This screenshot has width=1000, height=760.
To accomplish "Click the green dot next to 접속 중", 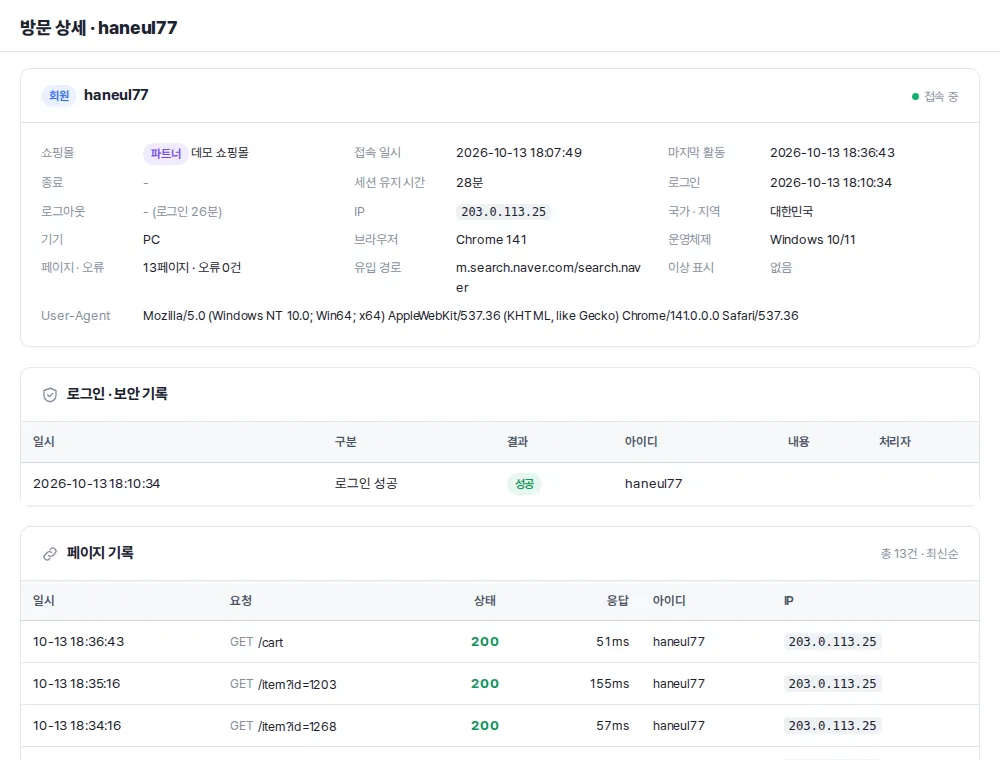I will click(915, 96).
